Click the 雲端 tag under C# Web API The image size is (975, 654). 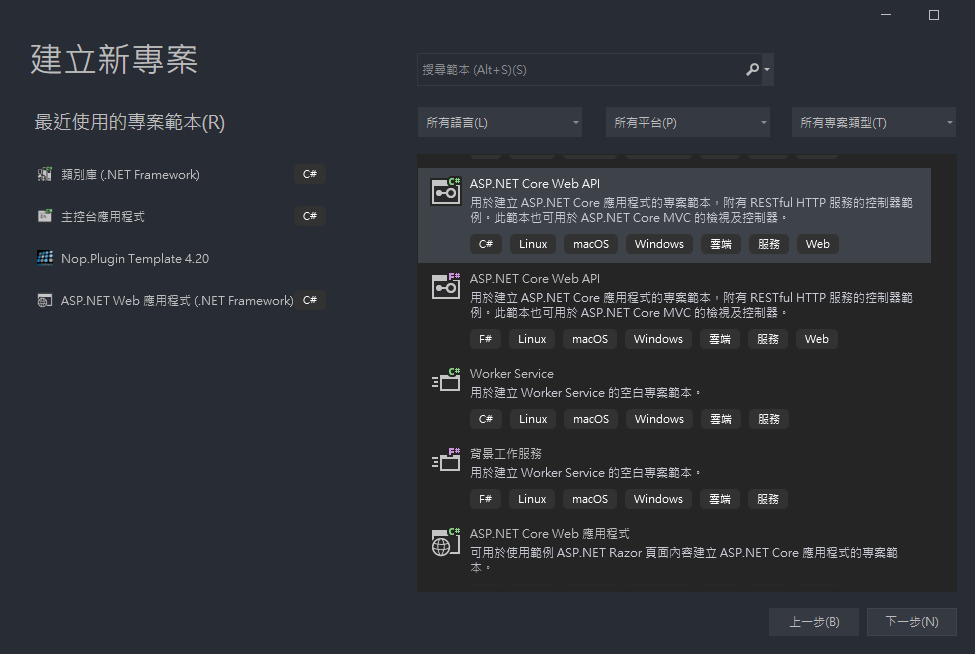pyautogui.click(x=721, y=244)
